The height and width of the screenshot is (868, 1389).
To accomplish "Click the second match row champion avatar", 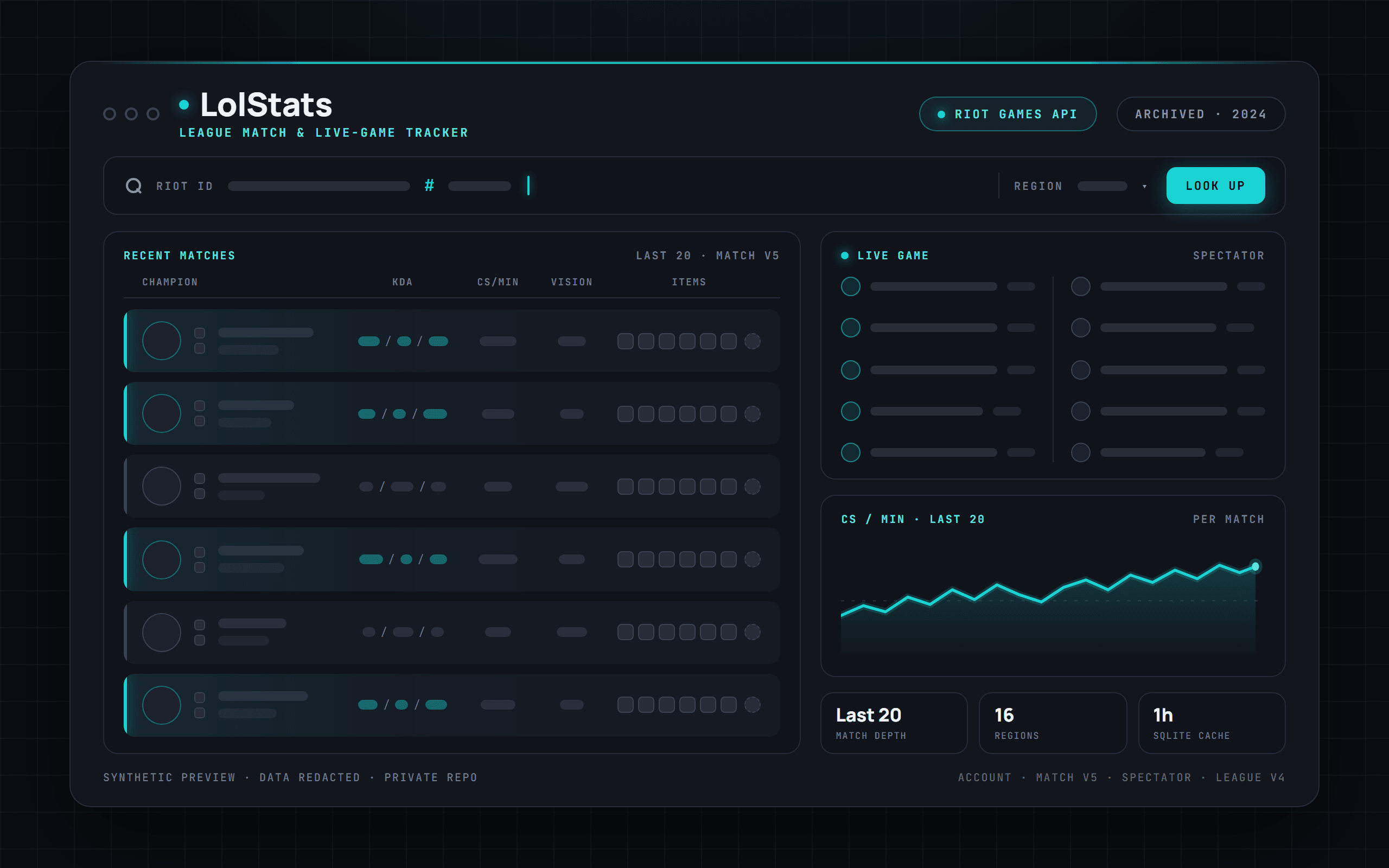I will coord(161,413).
